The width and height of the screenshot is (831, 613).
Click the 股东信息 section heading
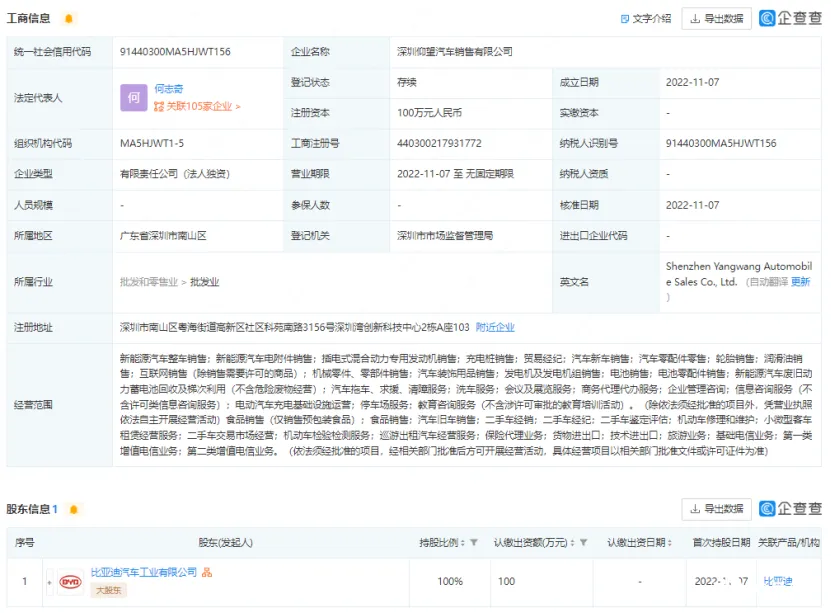point(28,509)
